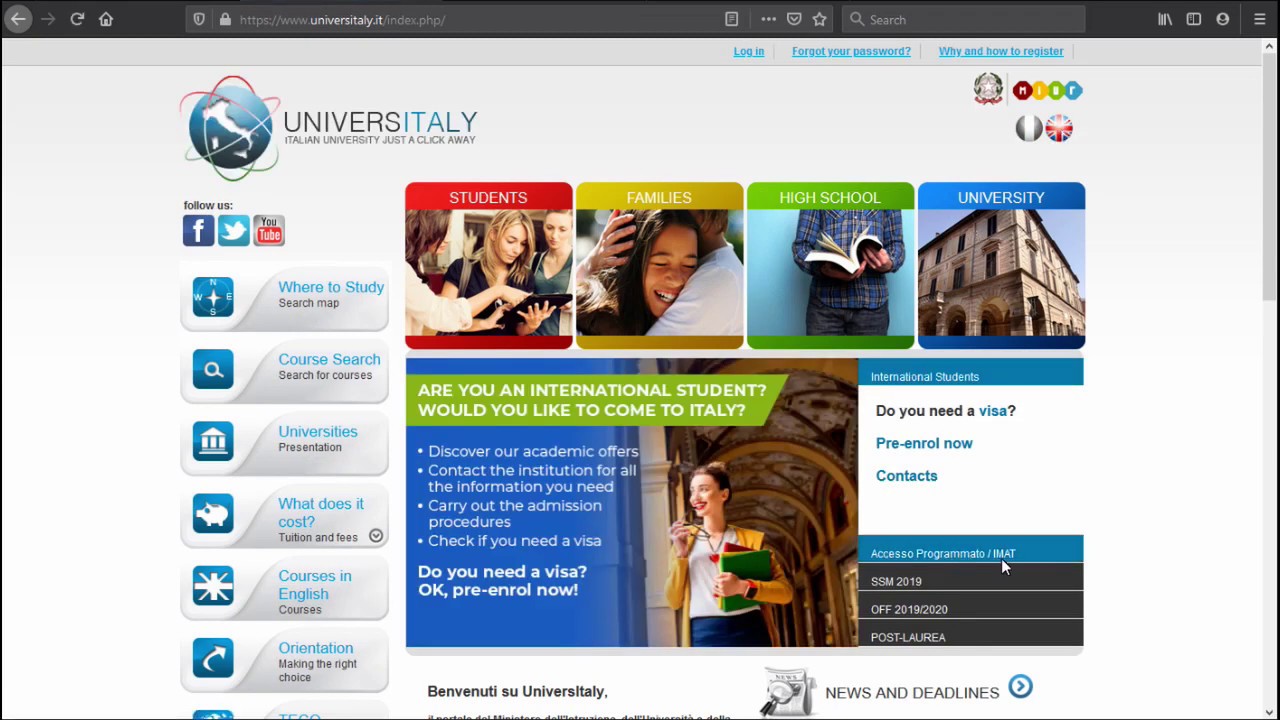Screen dimensions: 1280x720
Task: Open the Course Search link
Action: click(329, 359)
